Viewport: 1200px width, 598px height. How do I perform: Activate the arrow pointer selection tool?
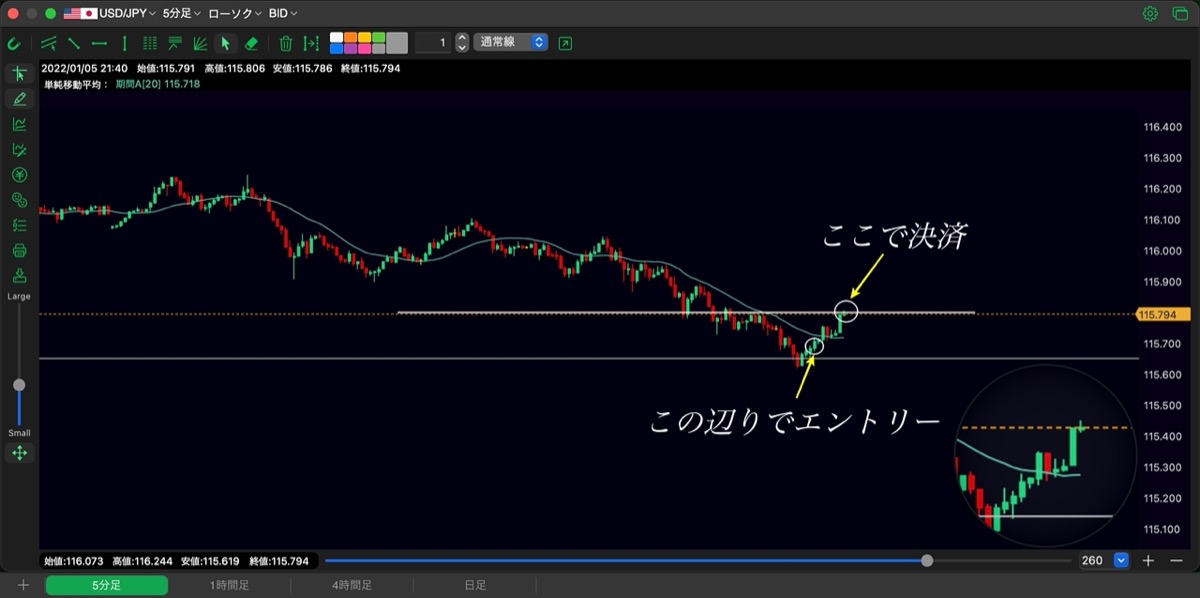[225, 43]
